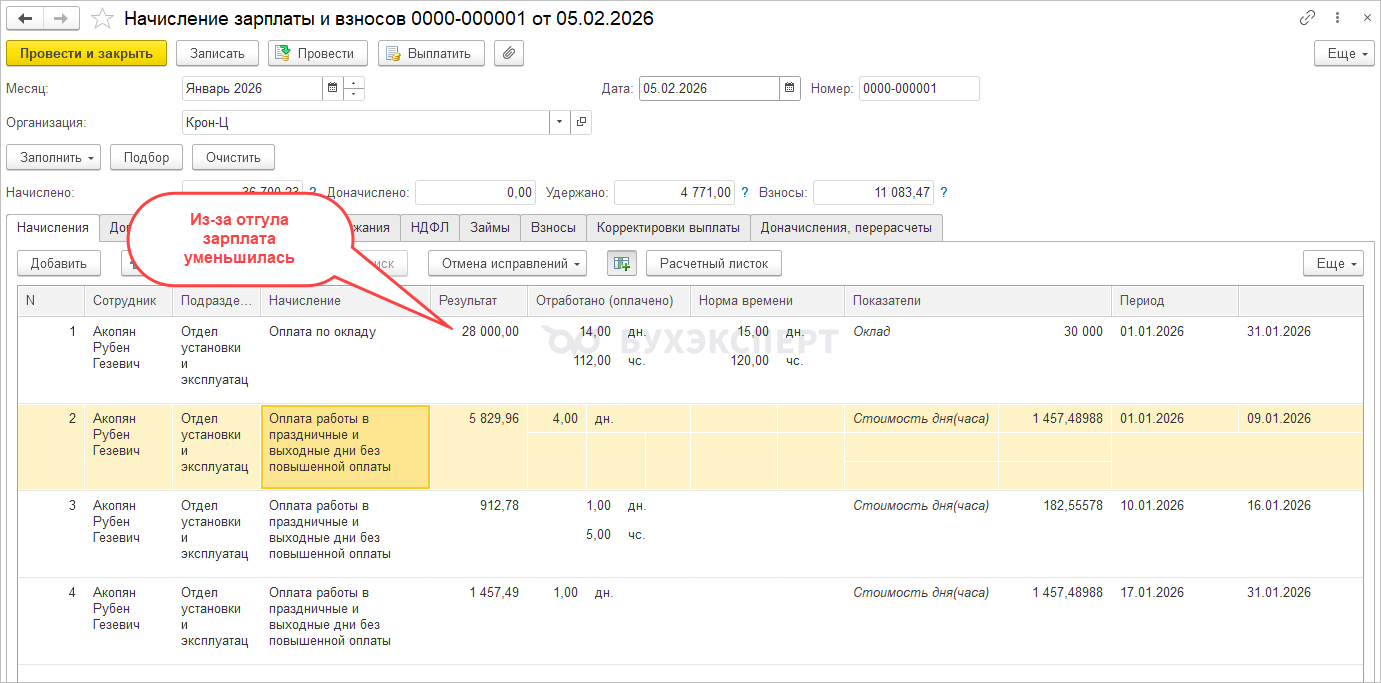Click the Номер input field
This screenshot has height=683, width=1381.
tap(918, 88)
